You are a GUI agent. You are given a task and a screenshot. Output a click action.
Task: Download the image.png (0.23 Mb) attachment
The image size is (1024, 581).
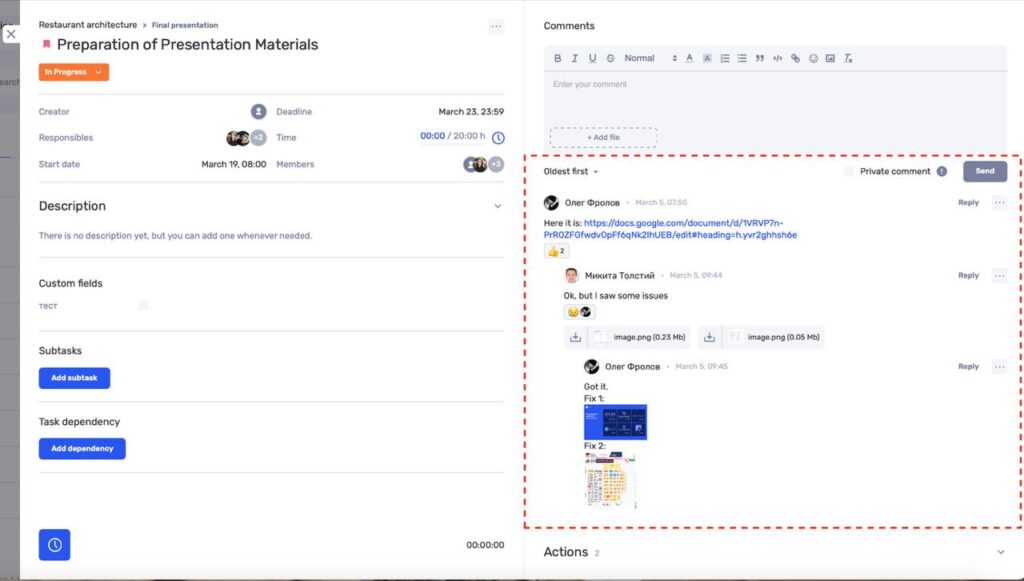click(x=575, y=338)
